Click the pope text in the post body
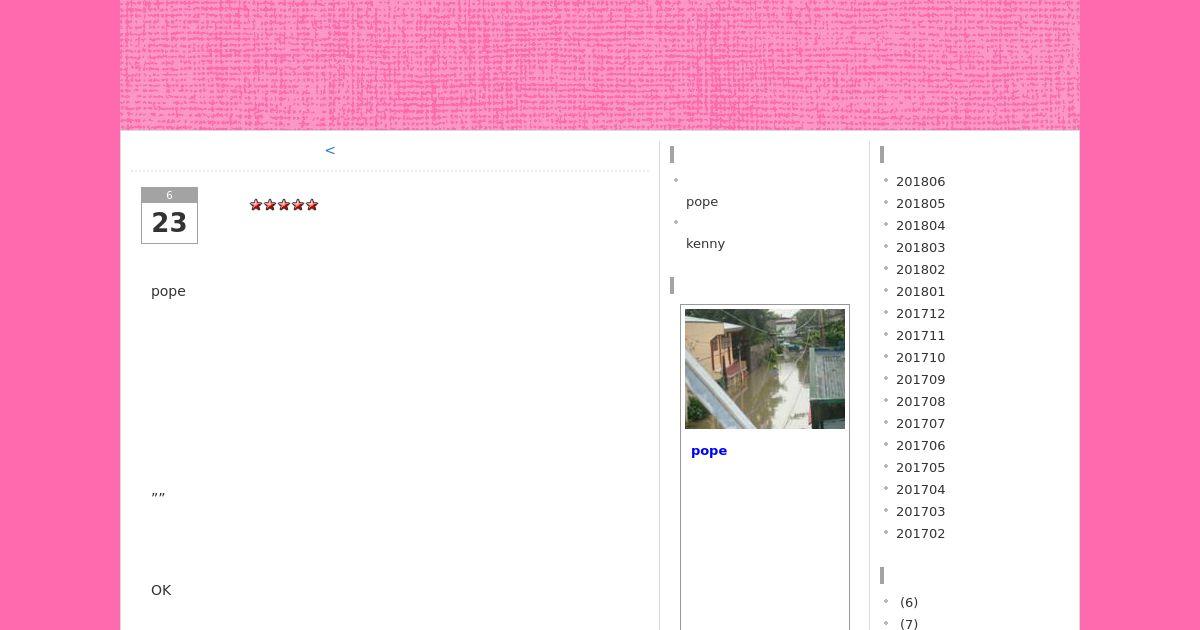Image resolution: width=1200 pixels, height=630 pixels. click(168, 292)
